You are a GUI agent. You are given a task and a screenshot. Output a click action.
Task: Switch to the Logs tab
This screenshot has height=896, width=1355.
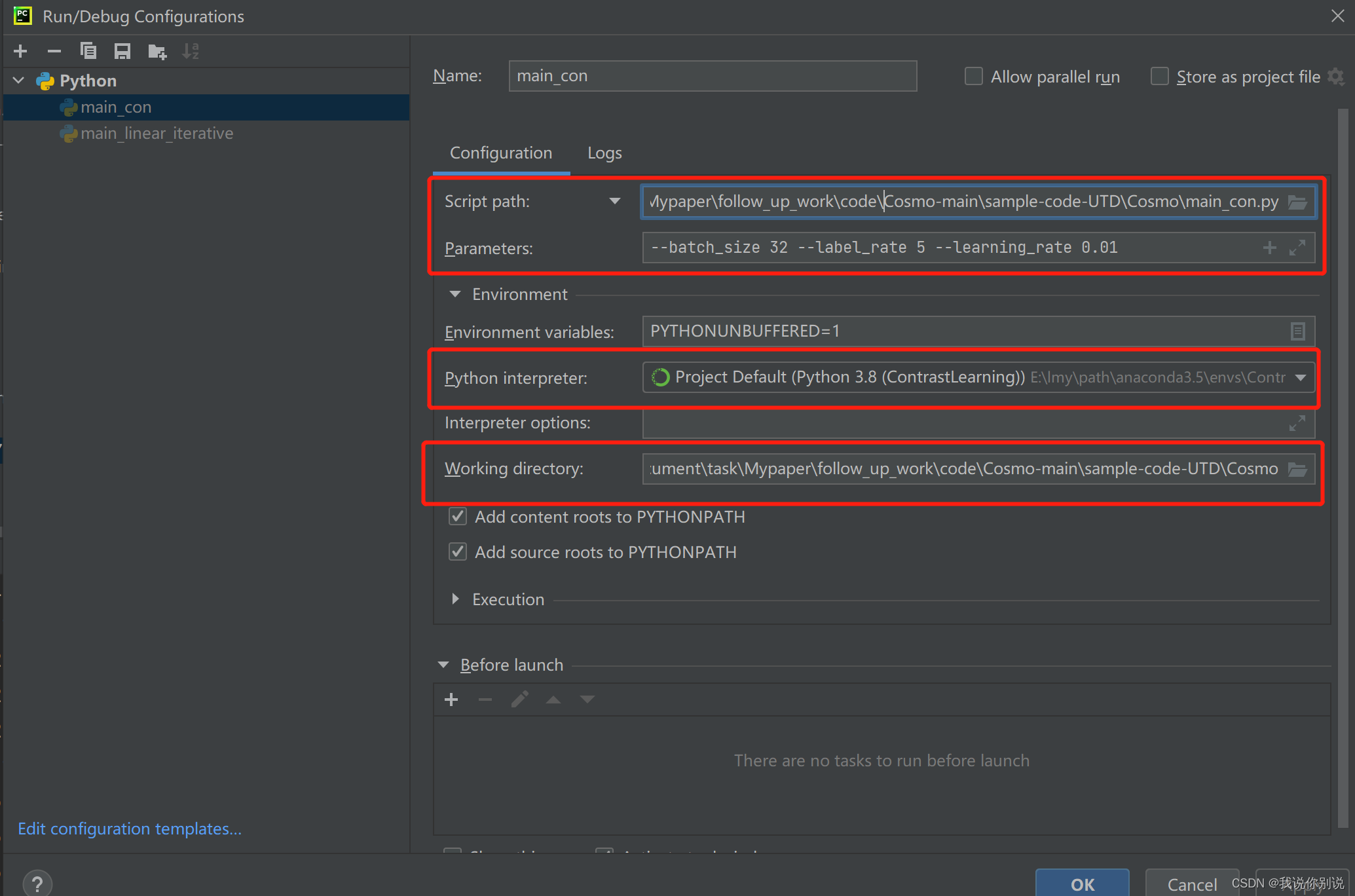pyautogui.click(x=604, y=153)
